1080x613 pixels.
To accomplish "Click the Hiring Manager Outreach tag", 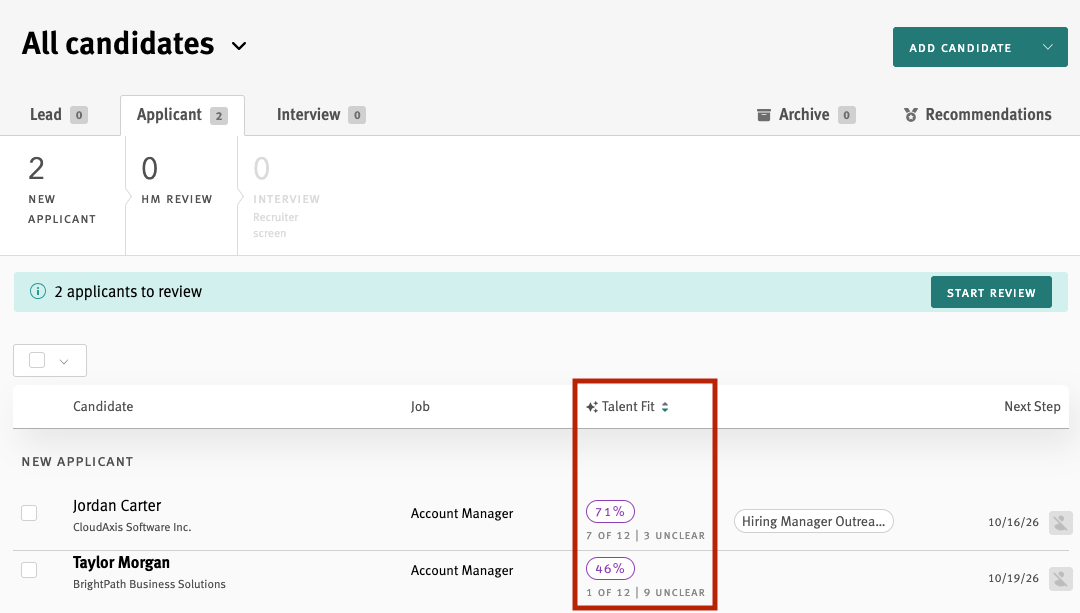I will 813,521.
